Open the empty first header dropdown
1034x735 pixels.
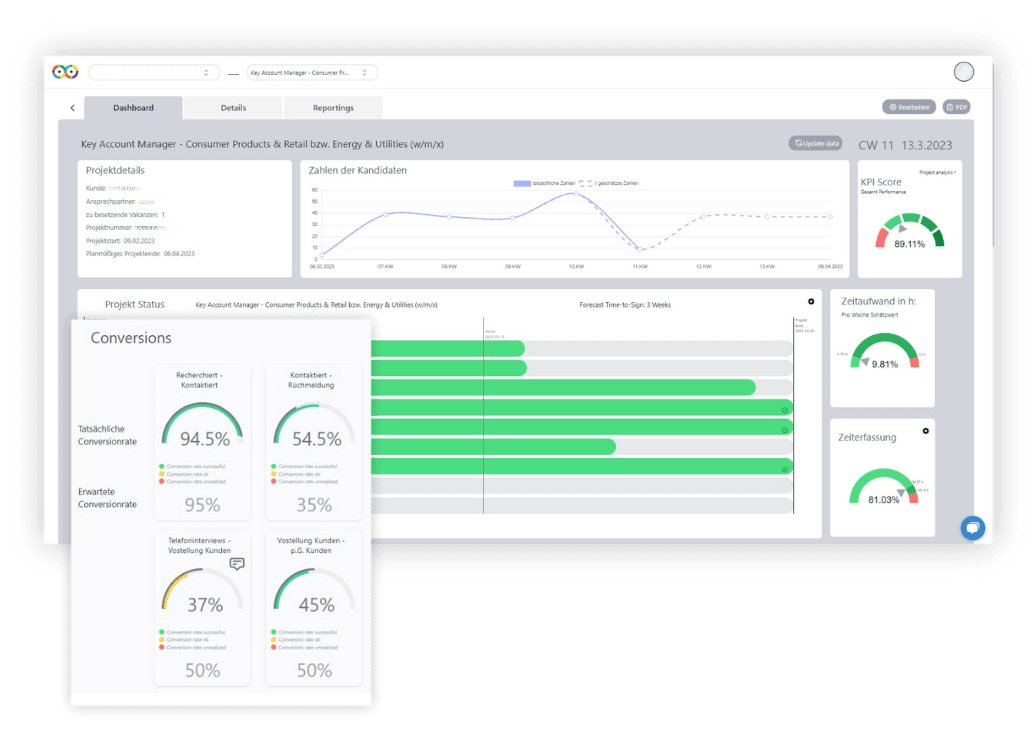click(154, 73)
